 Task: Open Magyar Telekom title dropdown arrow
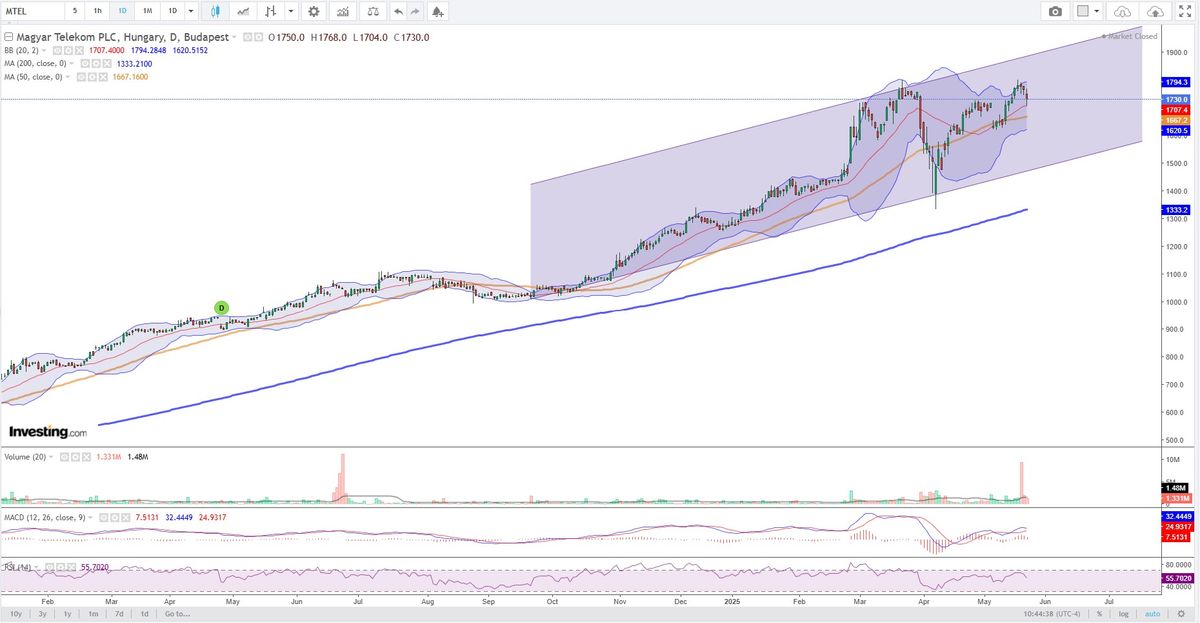coord(234,37)
